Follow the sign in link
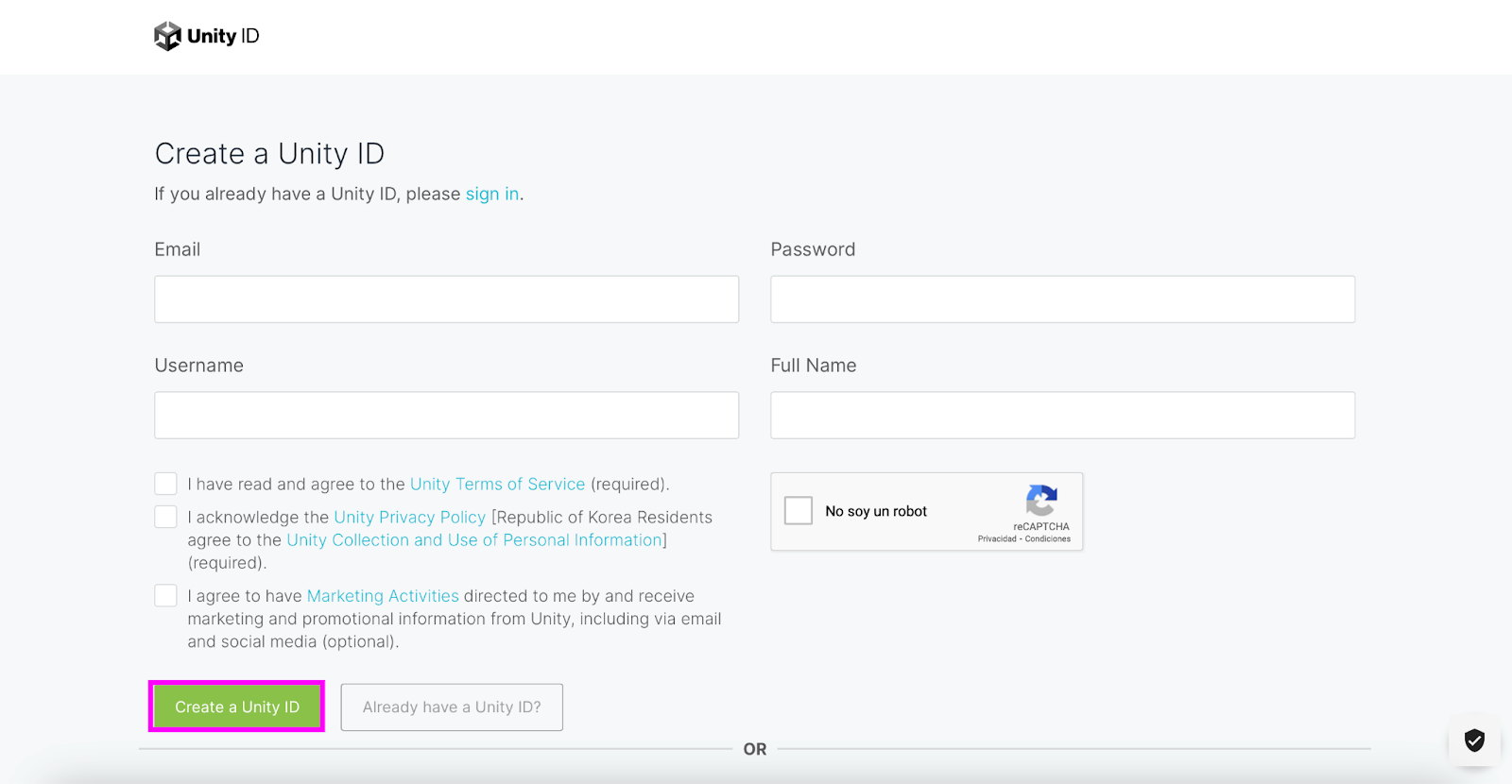This screenshot has width=1512, height=784. click(492, 194)
